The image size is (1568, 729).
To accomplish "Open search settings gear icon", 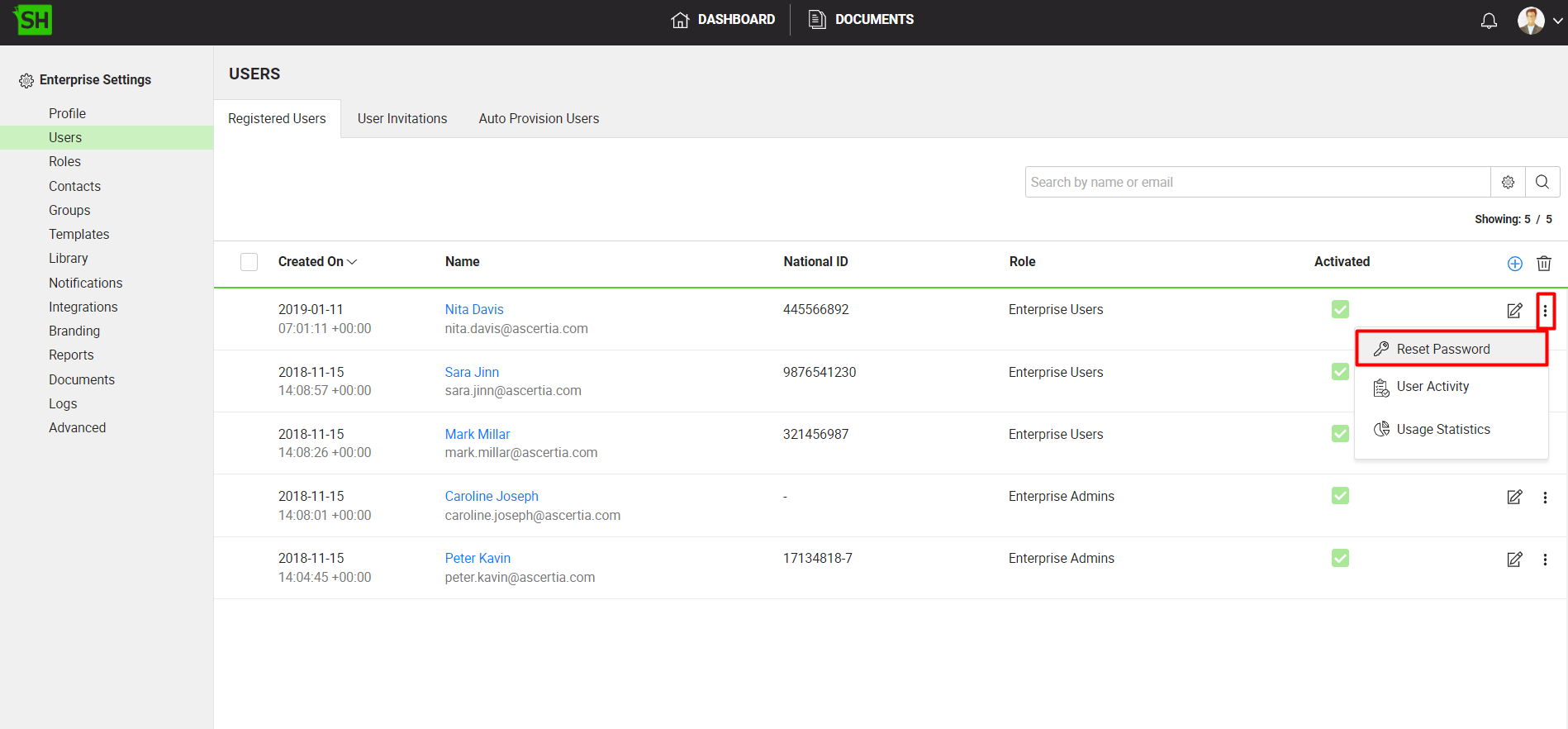I will click(1508, 182).
